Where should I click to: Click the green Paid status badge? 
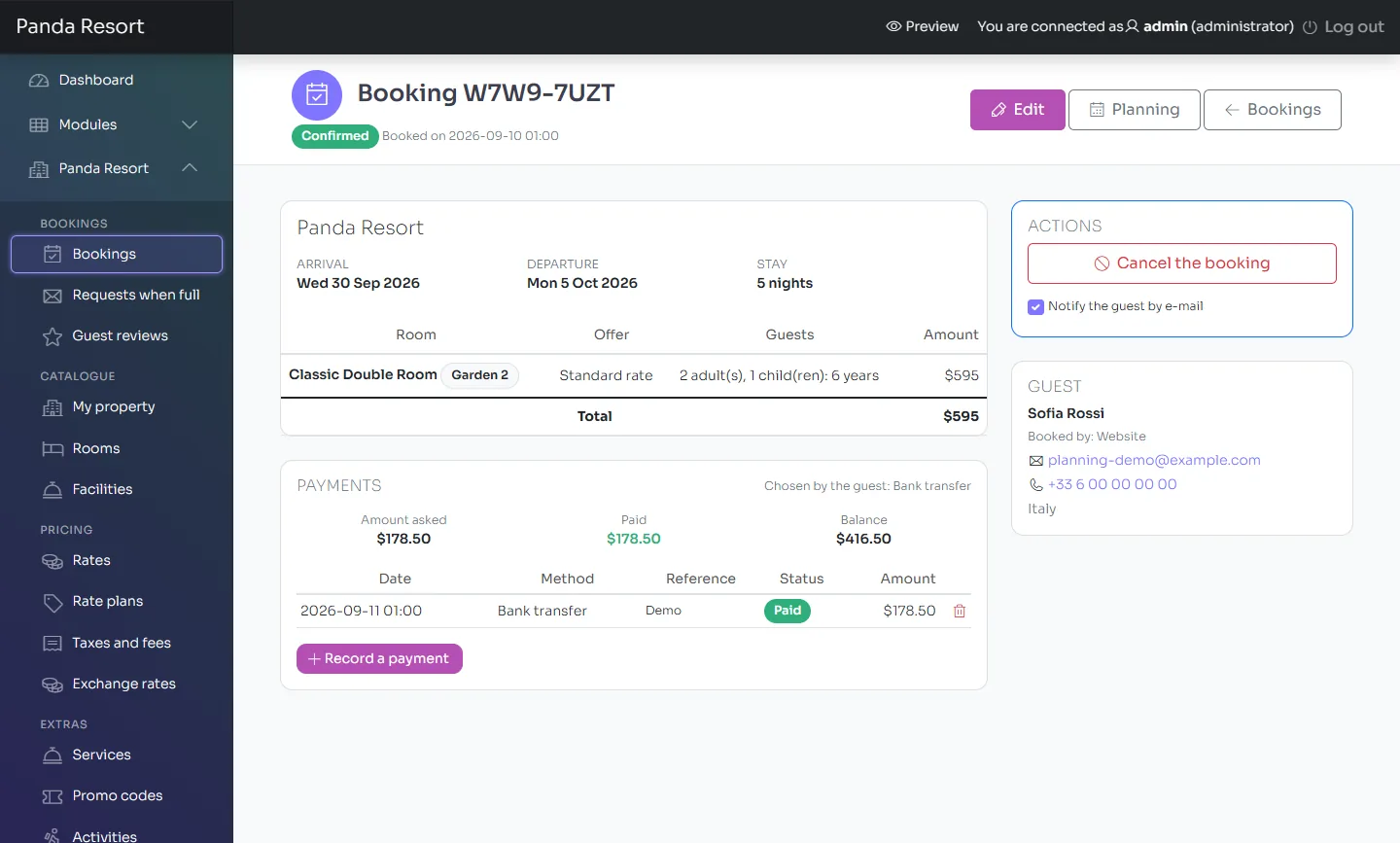(x=787, y=611)
